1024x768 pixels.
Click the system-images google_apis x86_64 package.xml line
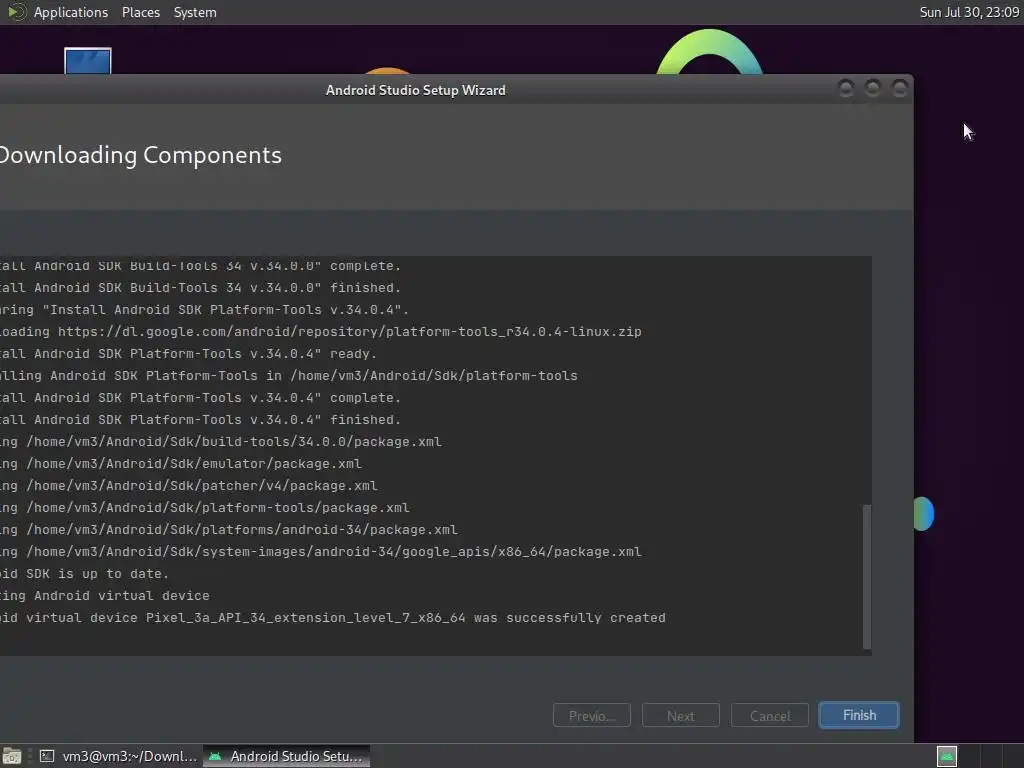click(321, 552)
